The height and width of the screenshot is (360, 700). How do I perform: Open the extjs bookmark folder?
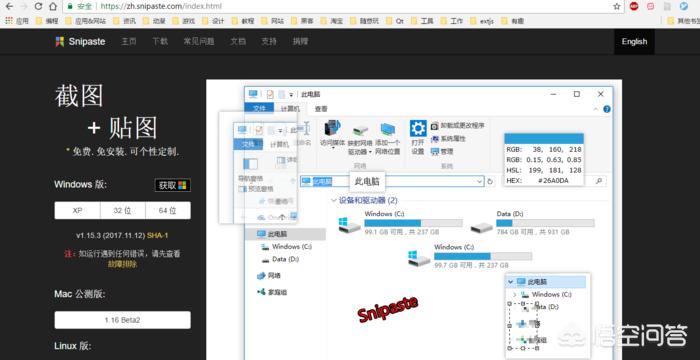tap(482, 21)
